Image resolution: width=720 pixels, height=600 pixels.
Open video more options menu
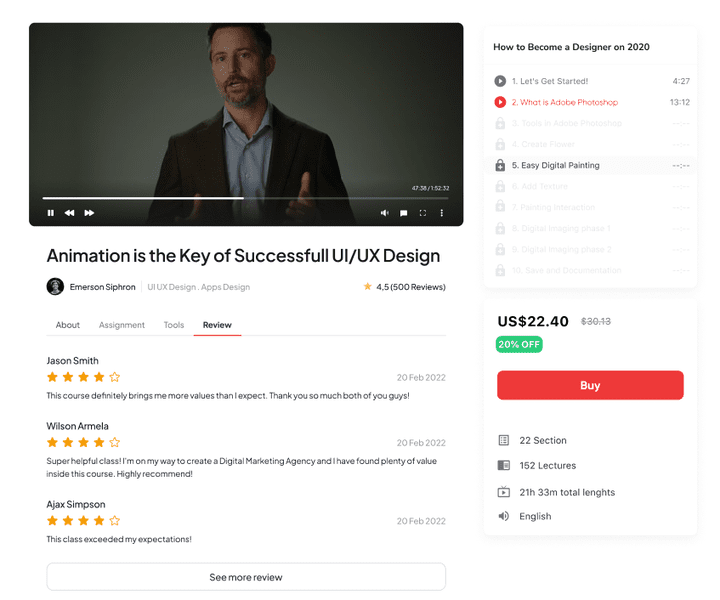pyautogui.click(x=442, y=213)
